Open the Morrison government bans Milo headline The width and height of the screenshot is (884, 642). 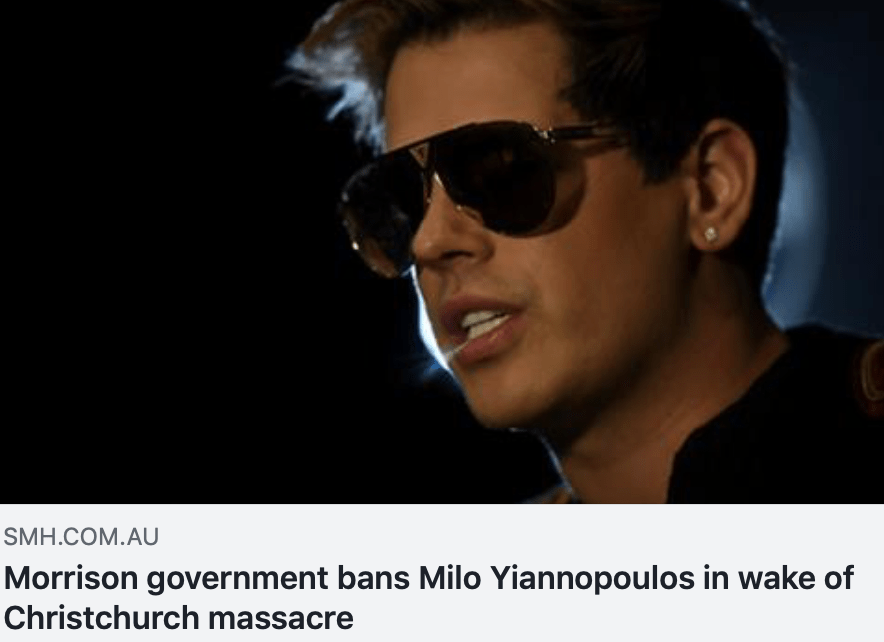point(428,597)
